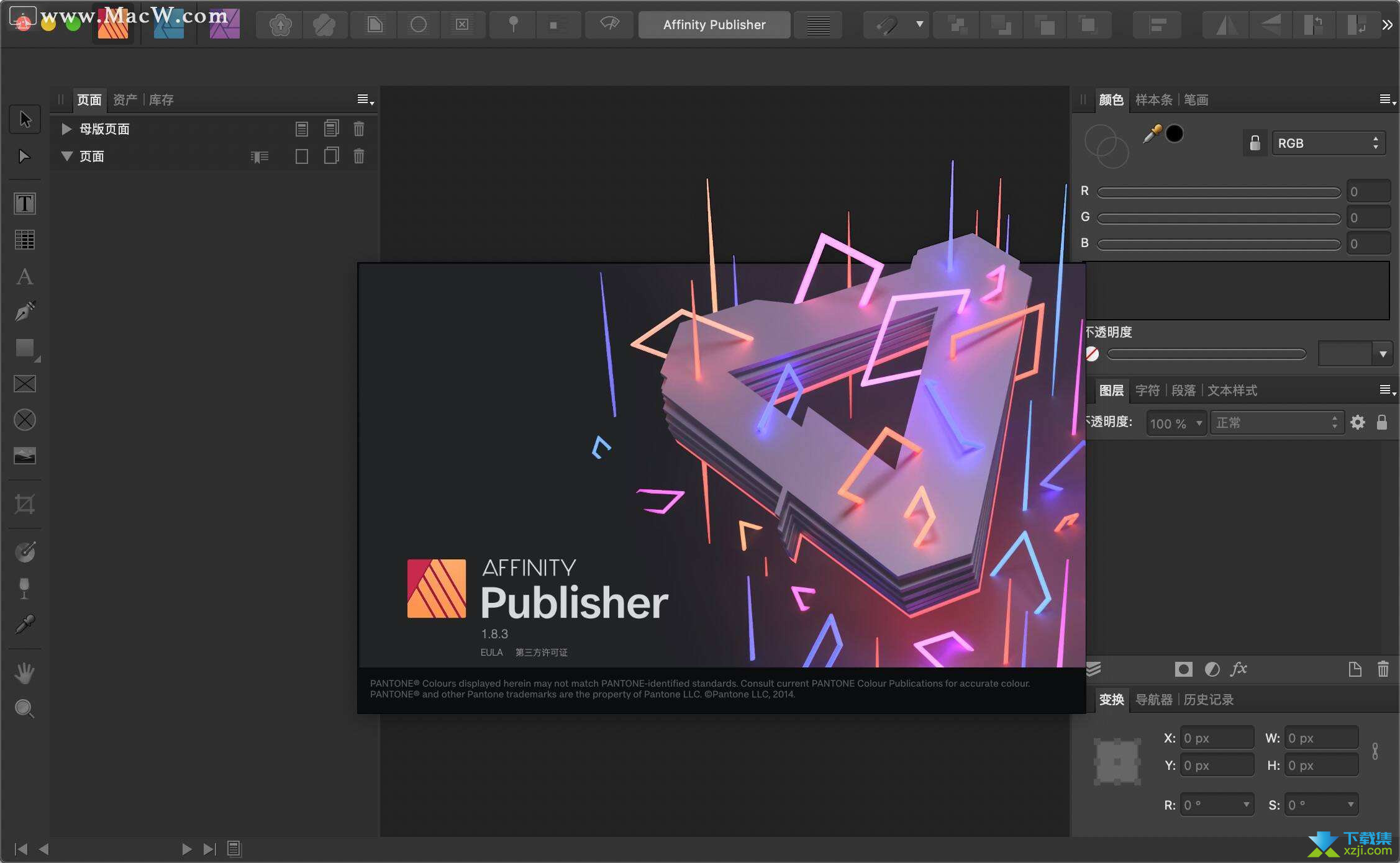Click the Affinity Publisher toolbar button
Viewport: 1400px width, 863px height.
pos(714,25)
